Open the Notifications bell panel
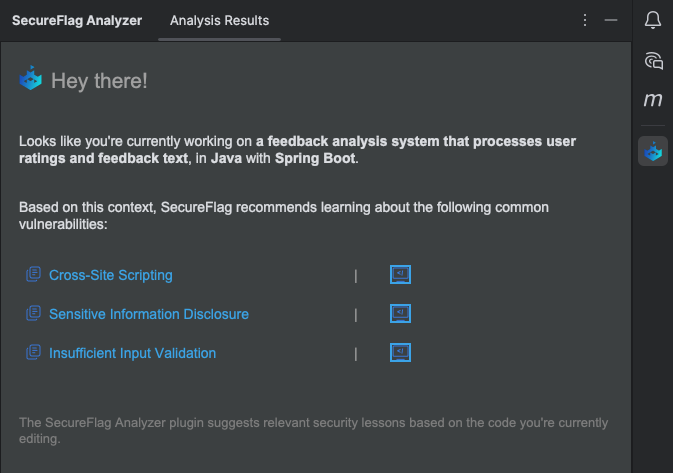The image size is (673, 473). pos(653,20)
